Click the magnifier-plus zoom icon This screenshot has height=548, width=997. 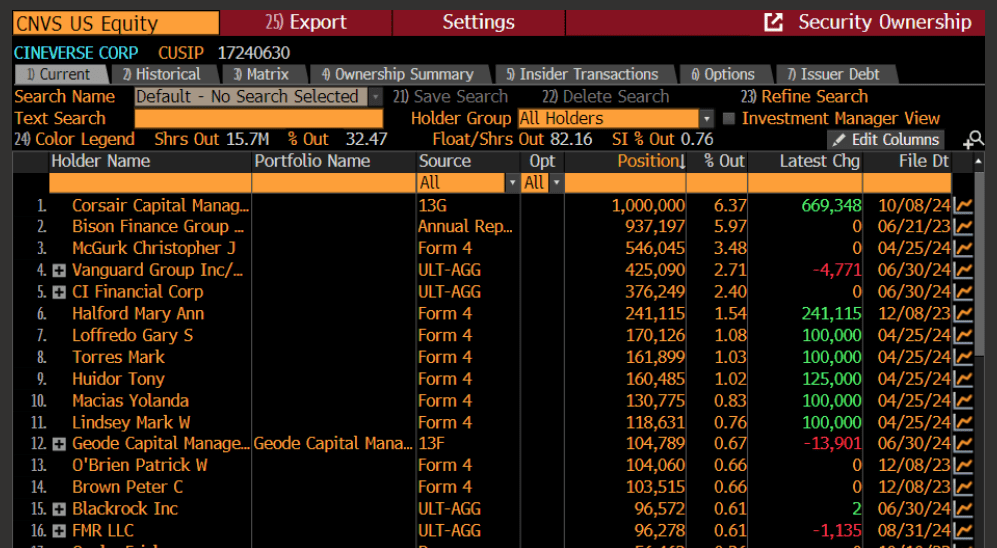tap(973, 140)
